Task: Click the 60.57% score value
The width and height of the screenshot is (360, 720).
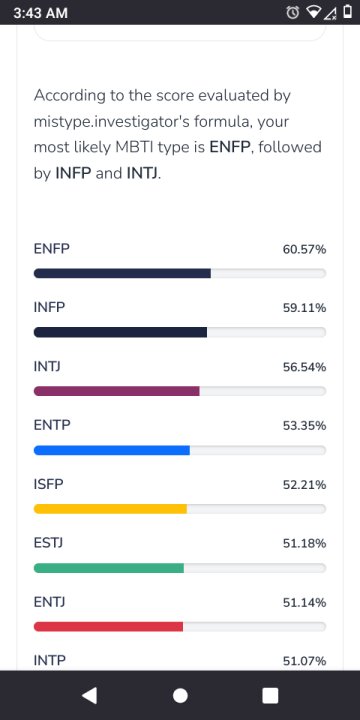Action: tap(304, 250)
